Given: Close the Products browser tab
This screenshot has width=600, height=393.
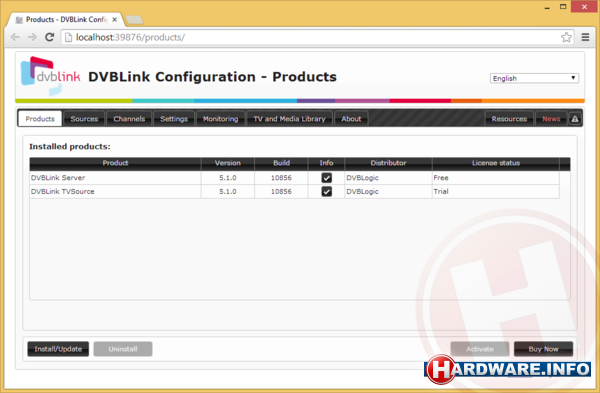Looking at the screenshot, I should pos(114,20).
